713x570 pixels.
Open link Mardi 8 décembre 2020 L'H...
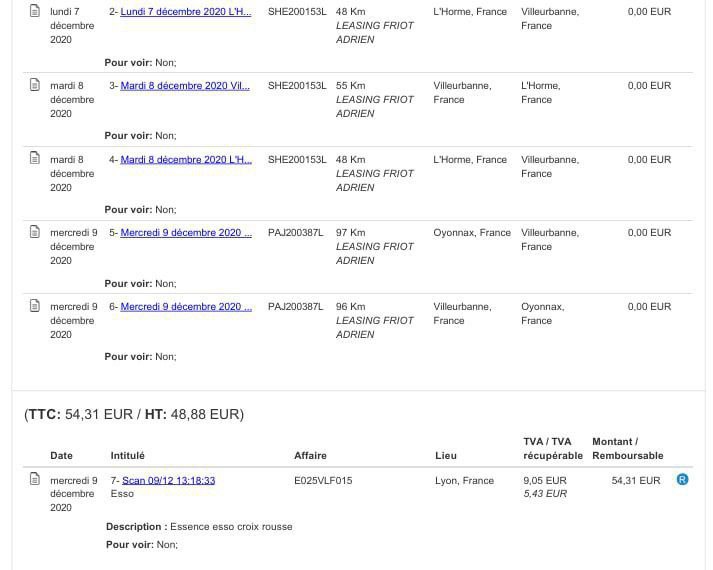point(186,160)
